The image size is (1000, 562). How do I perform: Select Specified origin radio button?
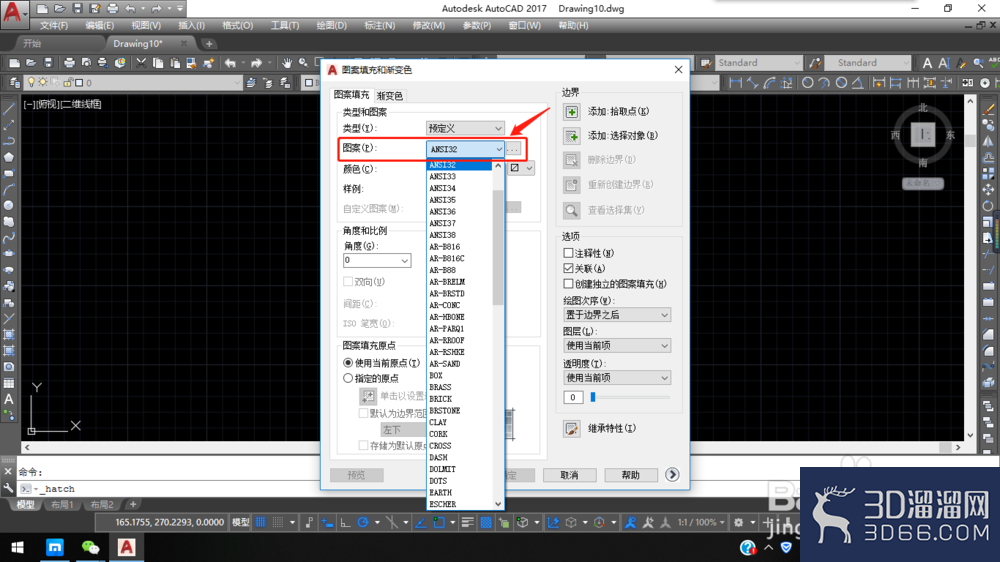(348, 378)
